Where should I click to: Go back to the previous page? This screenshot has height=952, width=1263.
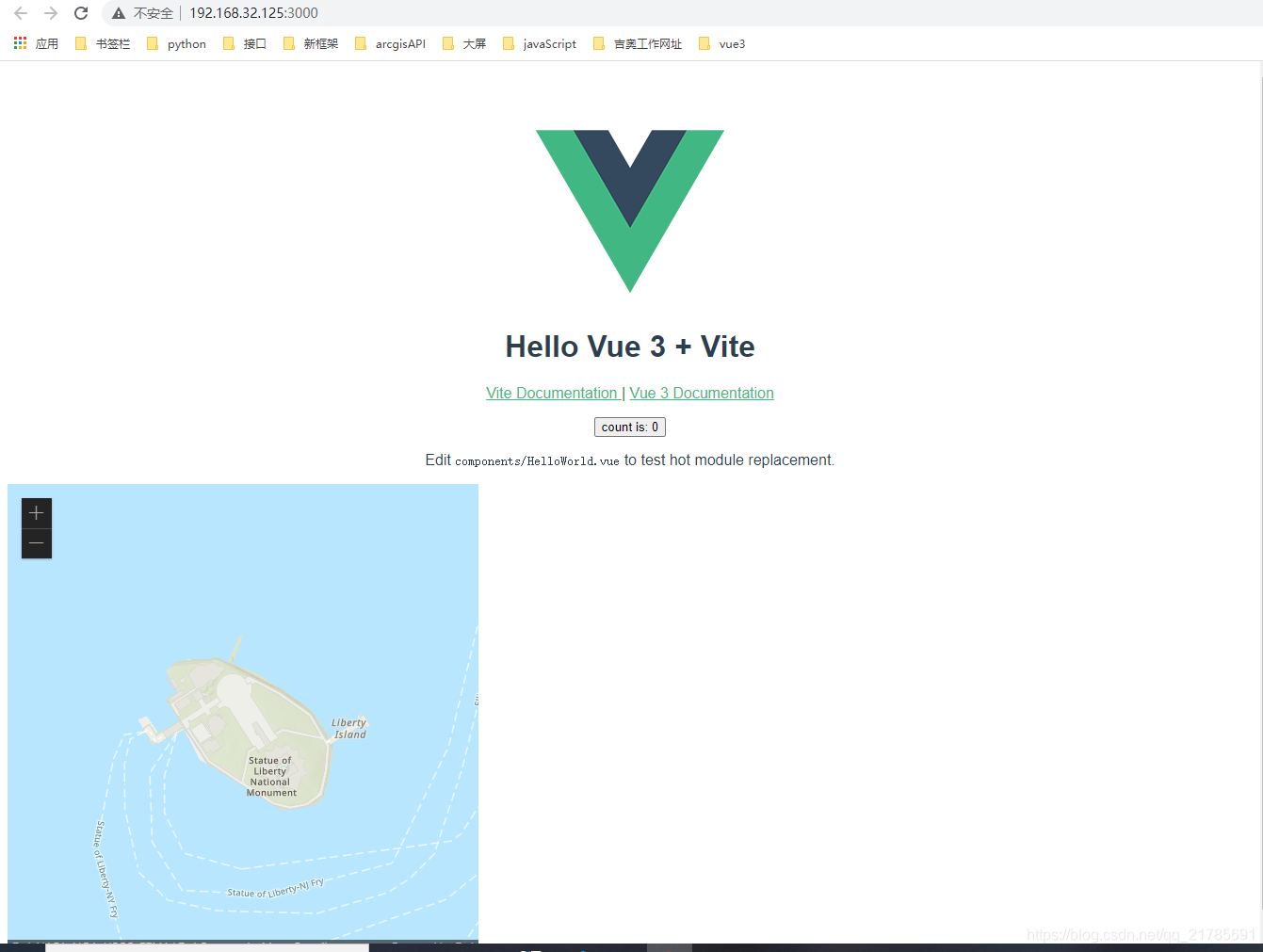(21, 13)
